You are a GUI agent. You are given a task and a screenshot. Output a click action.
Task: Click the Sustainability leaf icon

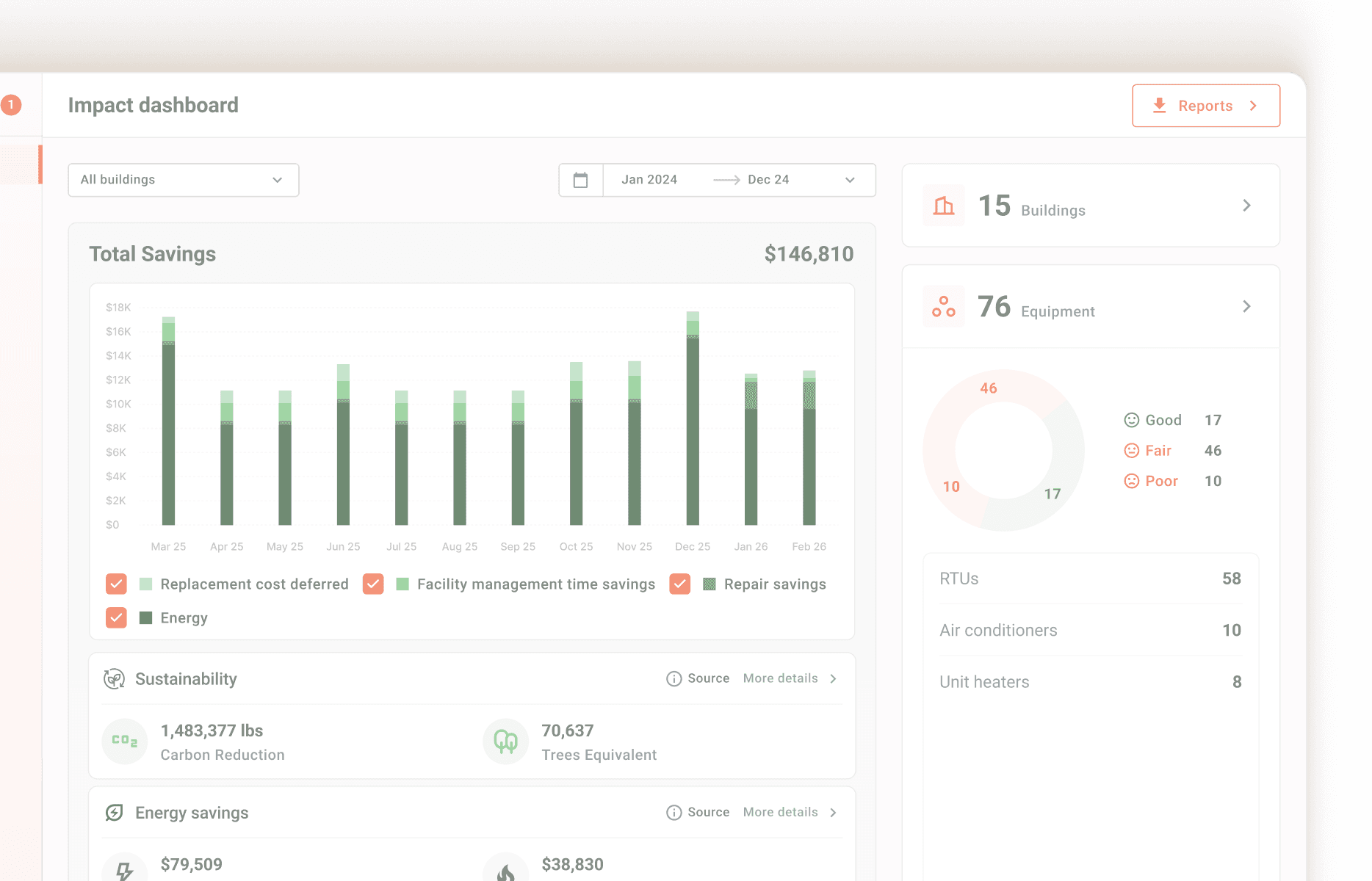coord(114,679)
